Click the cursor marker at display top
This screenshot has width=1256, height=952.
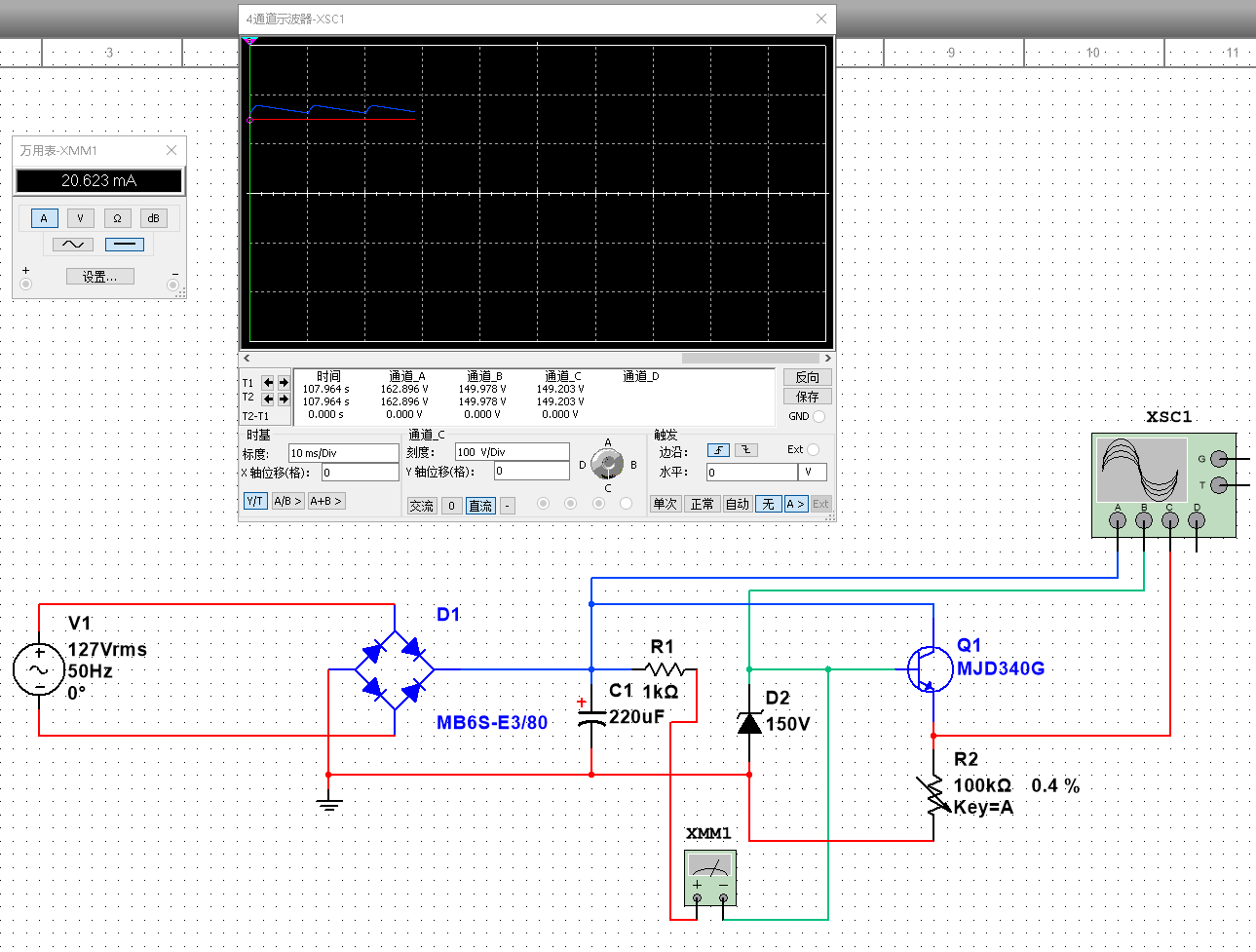[x=249, y=40]
